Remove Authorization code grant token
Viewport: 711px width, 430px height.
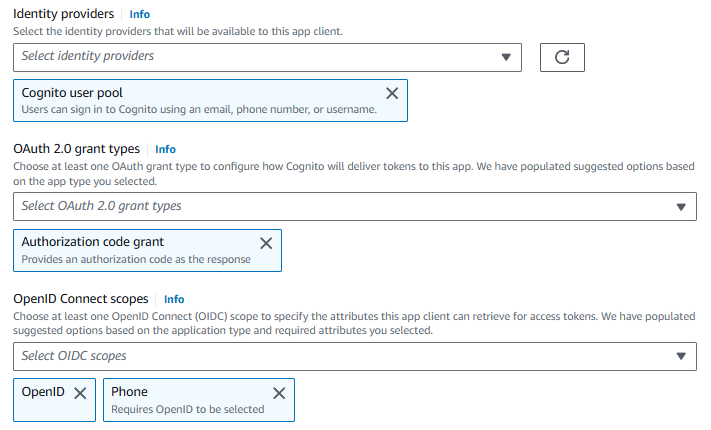click(266, 243)
